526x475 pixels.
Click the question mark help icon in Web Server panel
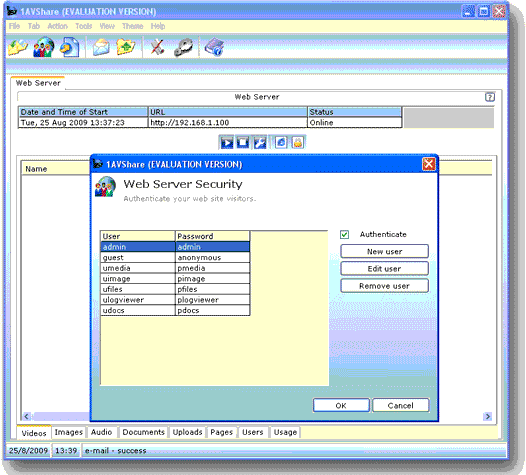(490, 97)
